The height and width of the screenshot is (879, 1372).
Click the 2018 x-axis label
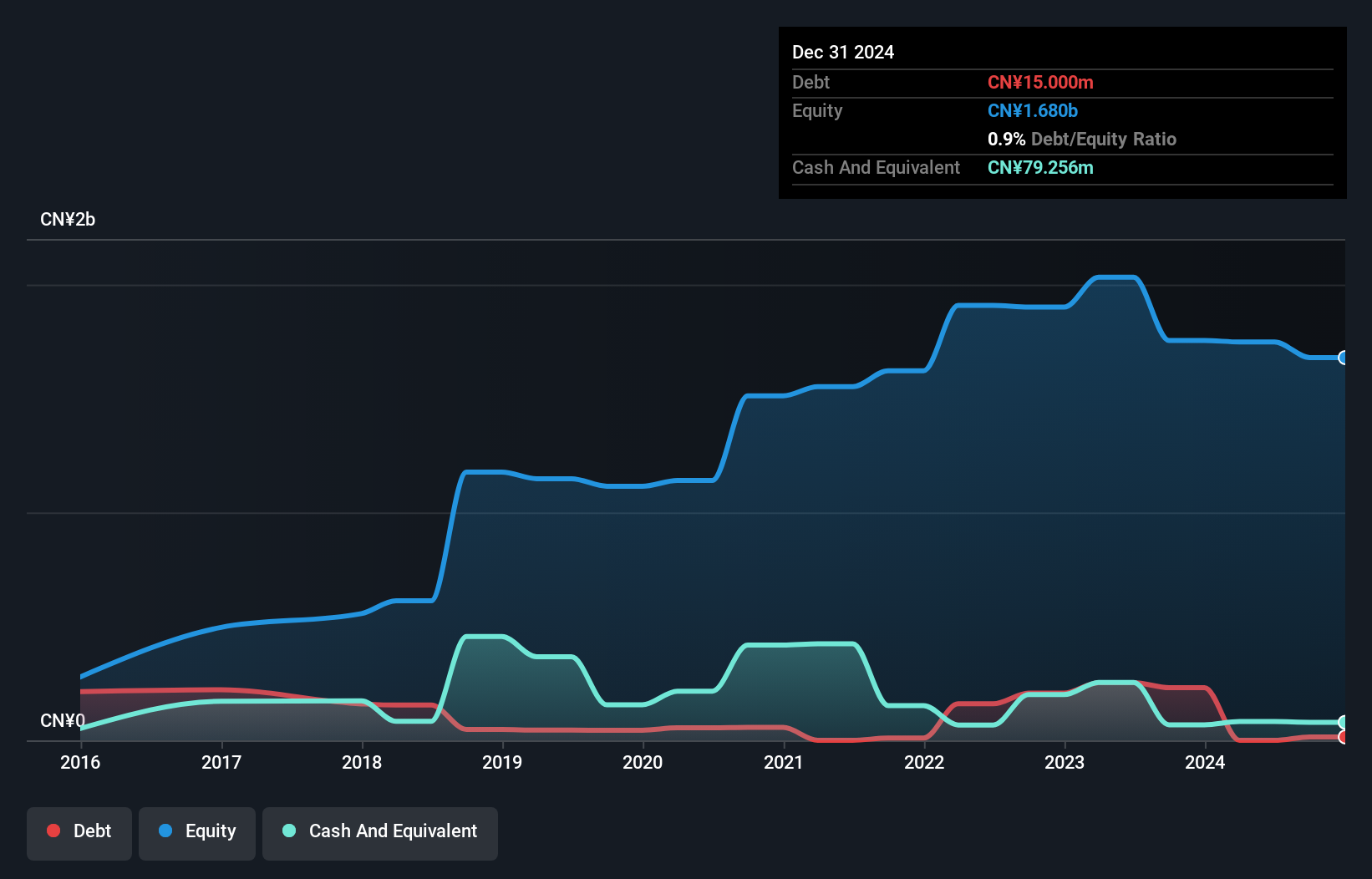pos(362,762)
